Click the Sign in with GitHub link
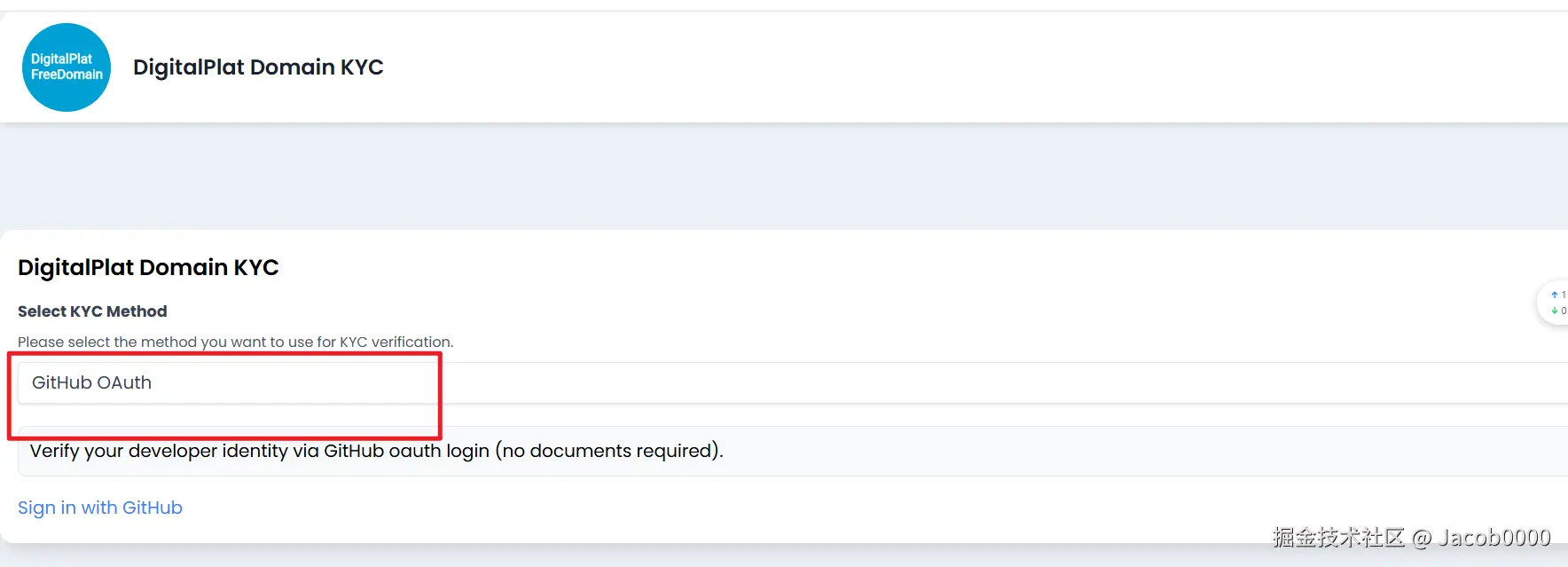 tap(100, 508)
